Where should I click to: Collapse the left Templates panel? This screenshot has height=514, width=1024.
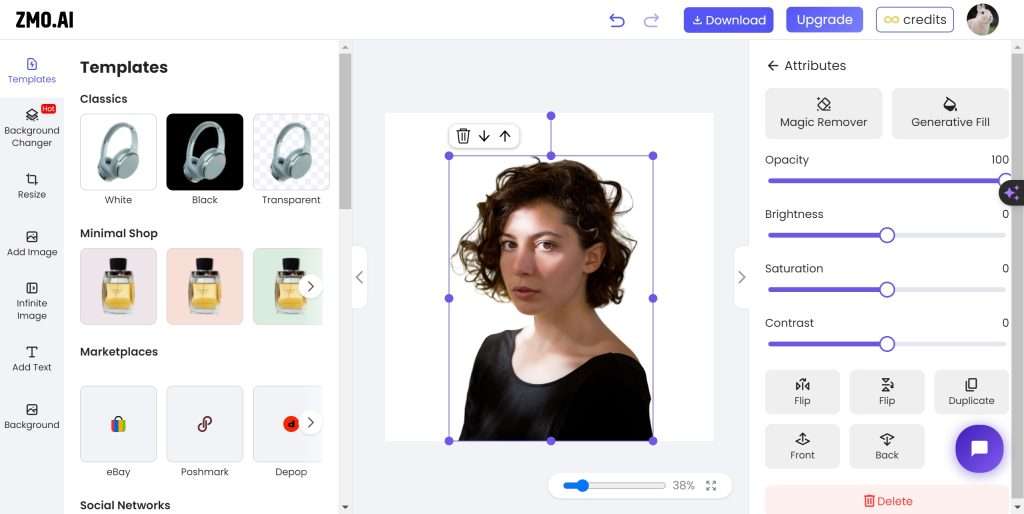(x=359, y=277)
